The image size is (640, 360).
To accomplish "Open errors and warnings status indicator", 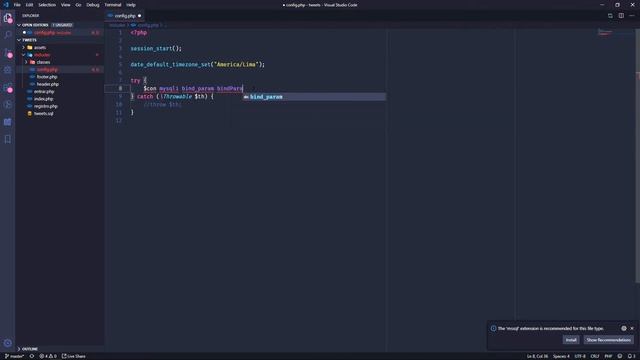I will tap(48, 356).
